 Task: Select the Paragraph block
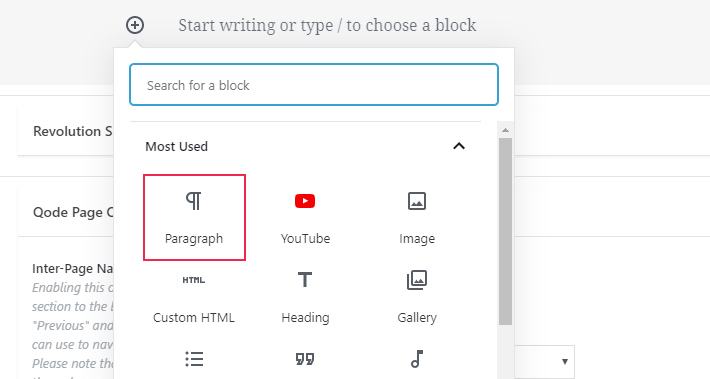[x=194, y=217]
